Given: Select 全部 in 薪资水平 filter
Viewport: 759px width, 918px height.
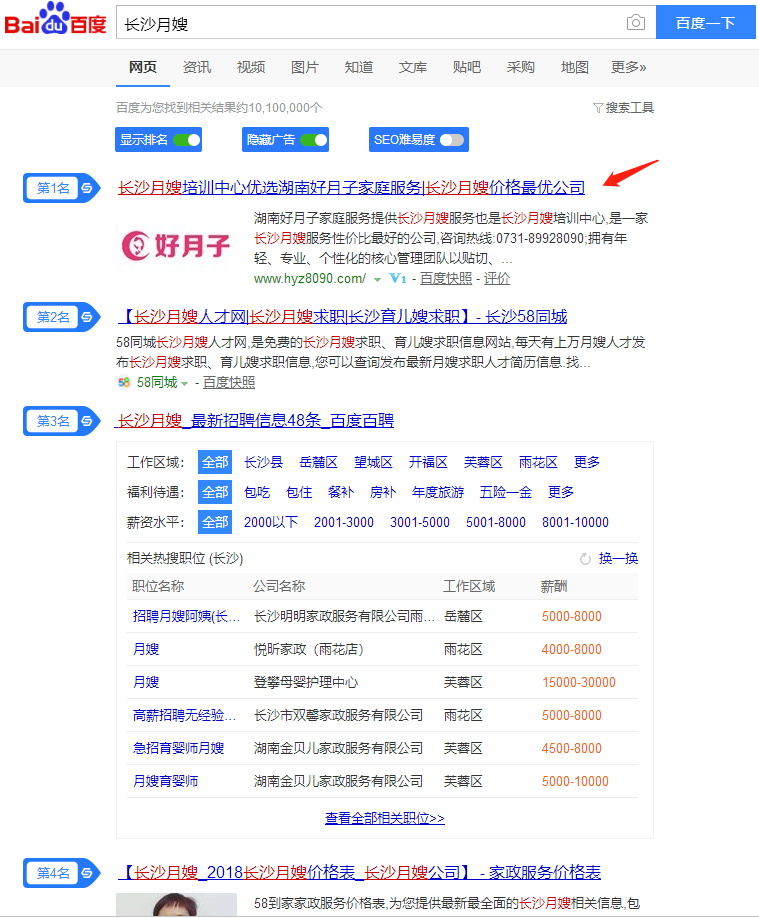Looking at the screenshot, I should (x=215, y=522).
